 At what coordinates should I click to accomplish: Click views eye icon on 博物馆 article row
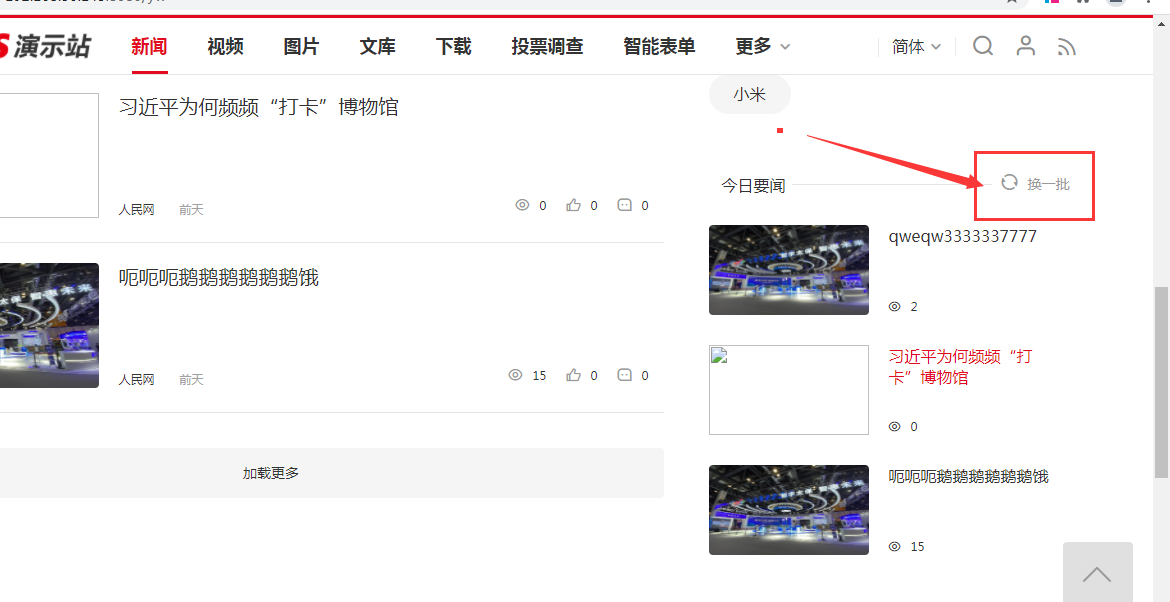pos(522,204)
